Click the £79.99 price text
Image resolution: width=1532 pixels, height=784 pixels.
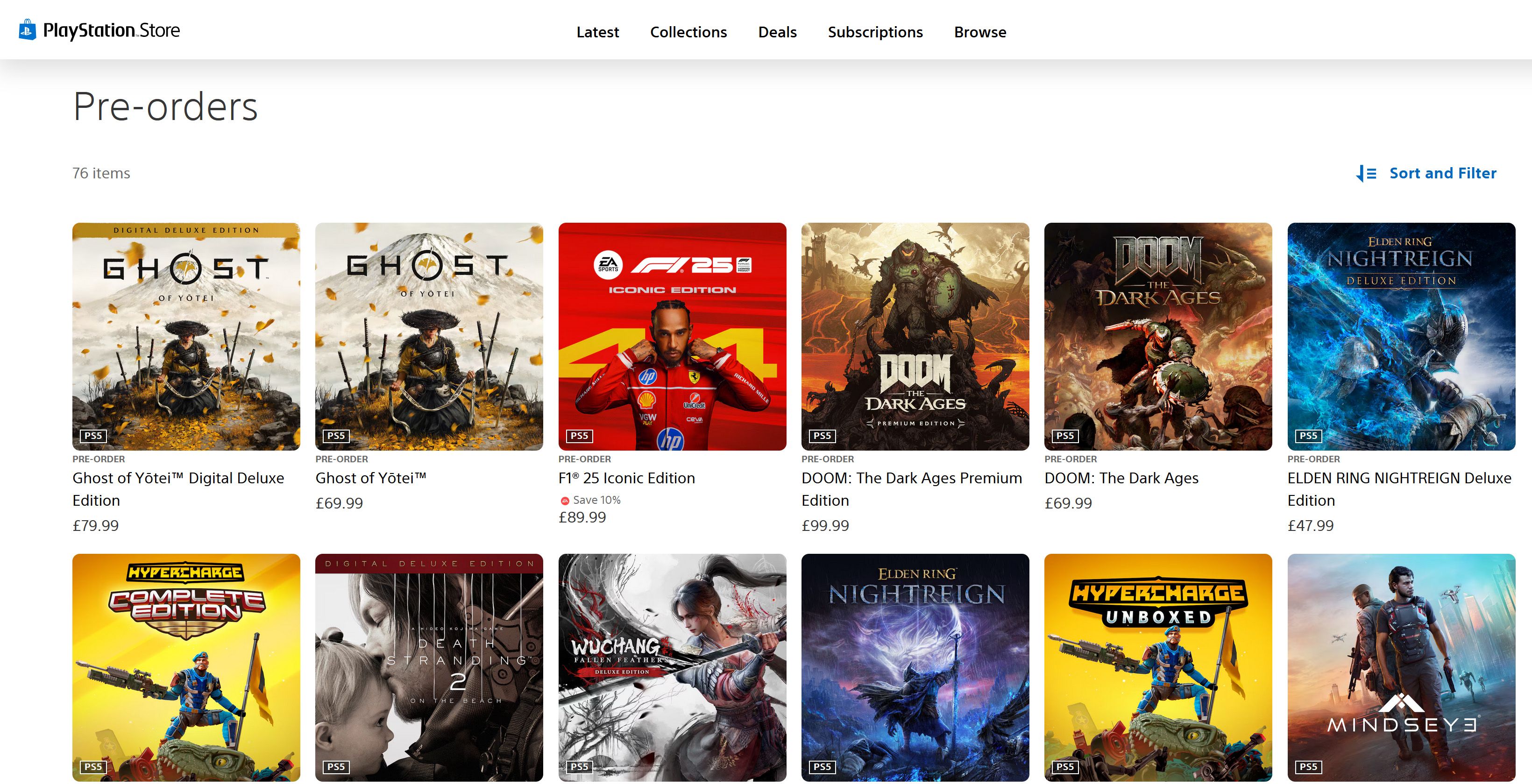[96, 525]
